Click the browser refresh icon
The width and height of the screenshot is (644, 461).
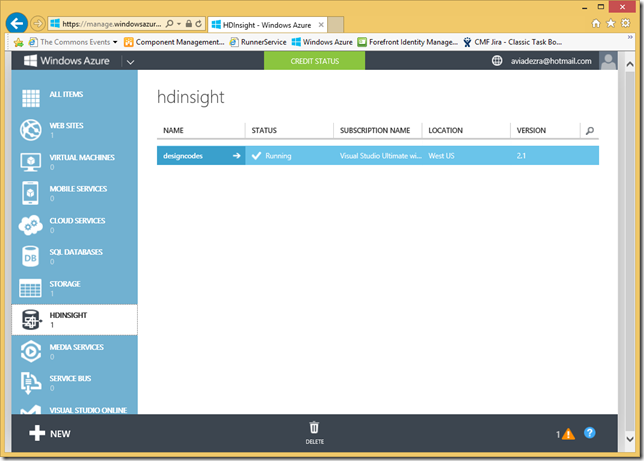[x=199, y=24]
